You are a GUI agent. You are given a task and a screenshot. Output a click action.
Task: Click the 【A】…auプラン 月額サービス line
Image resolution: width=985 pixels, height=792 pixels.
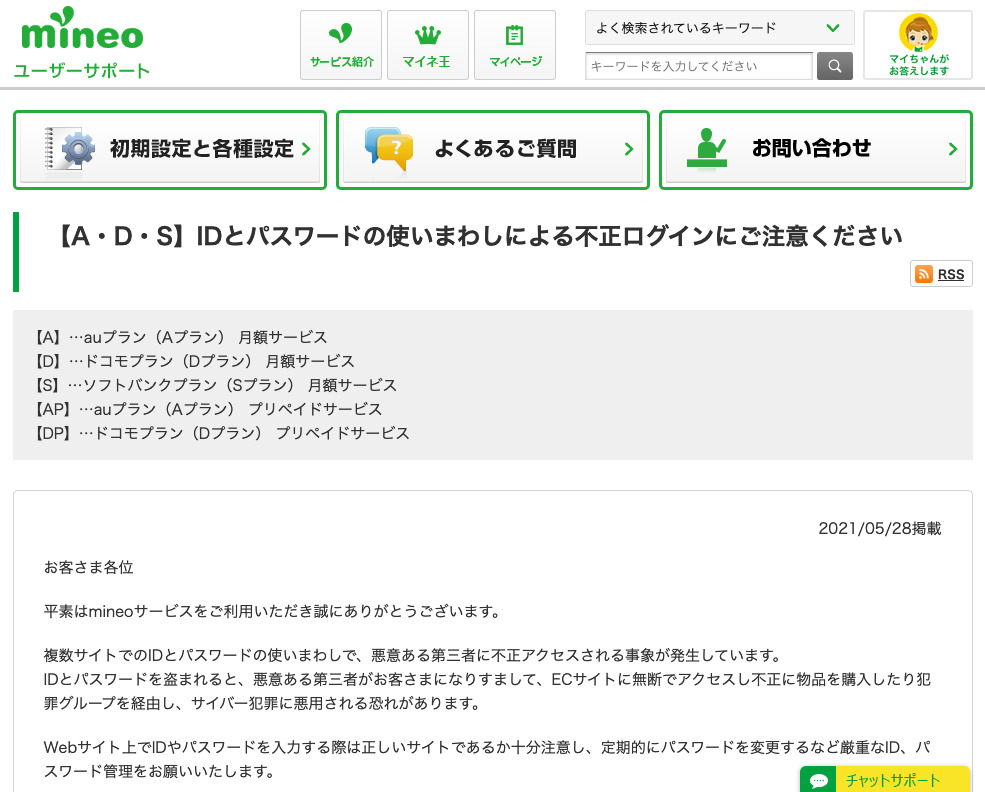tap(180, 337)
